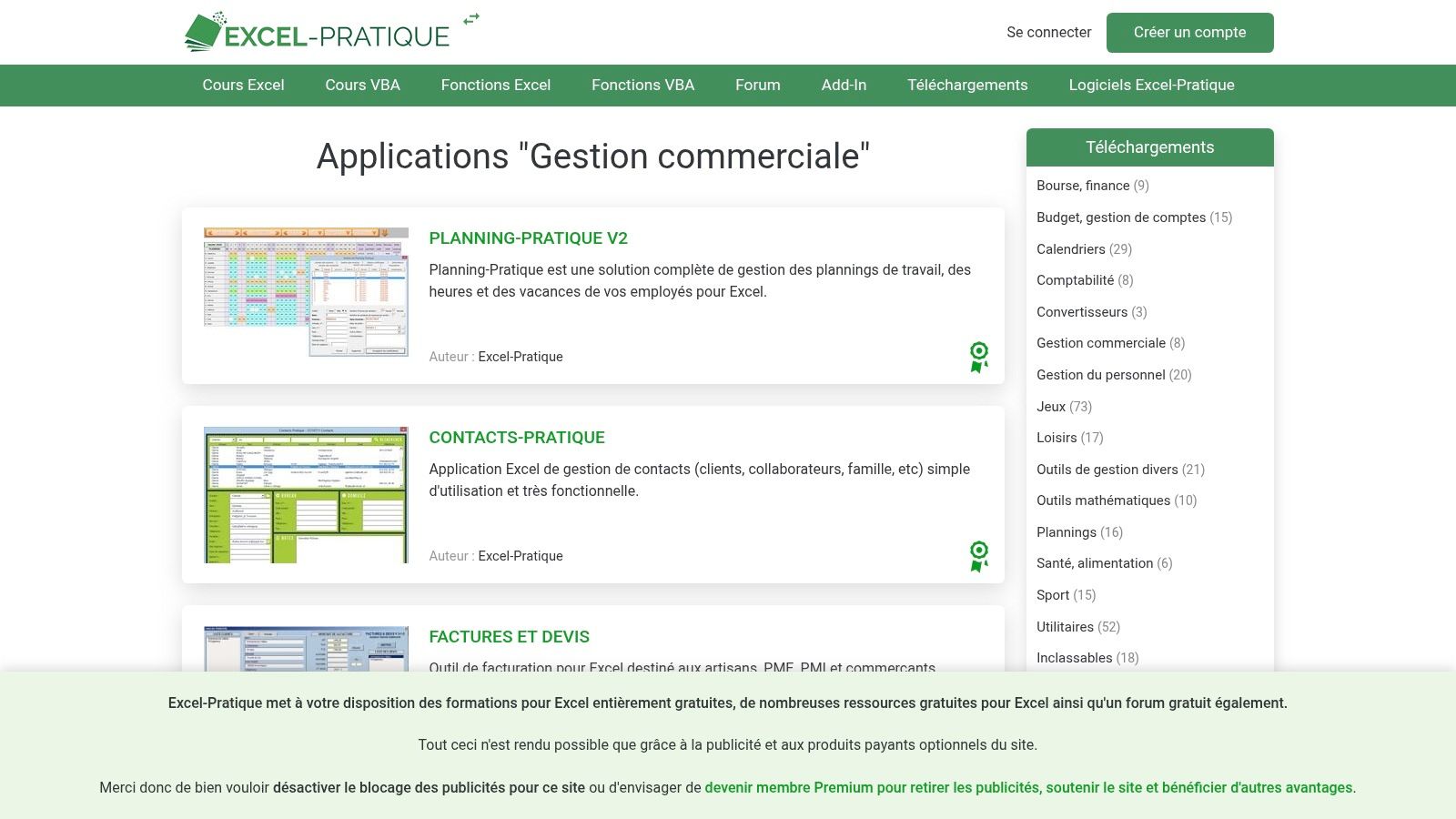Click the Bourse, finance category
The height and width of the screenshot is (819, 1456).
click(1084, 186)
